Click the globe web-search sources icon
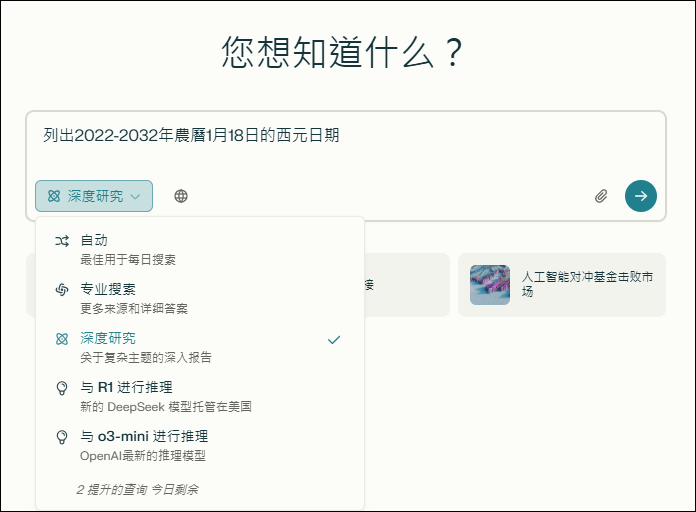This screenshot has width=696, height=512. (x=181, y=196)
